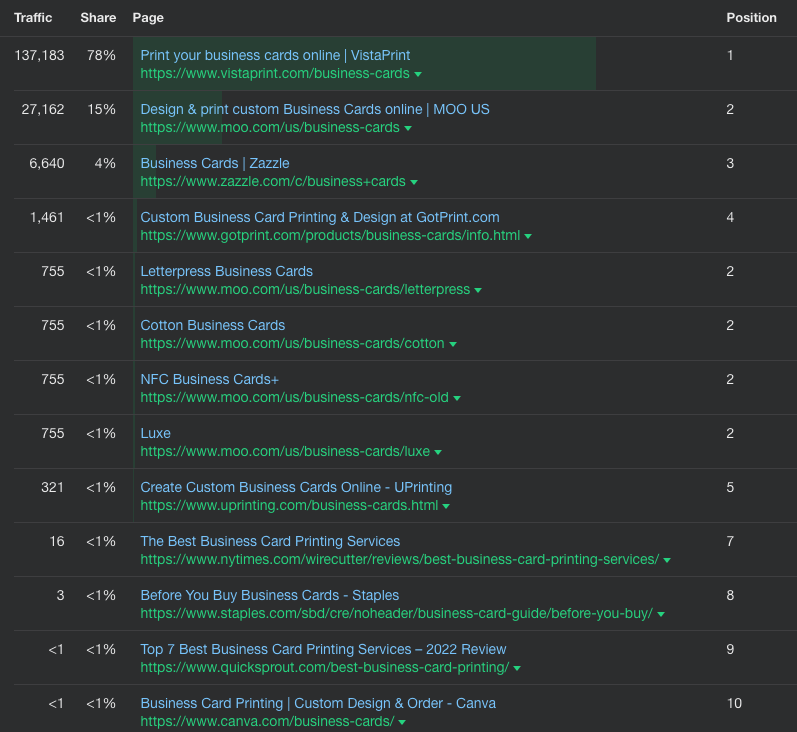797x732 pixels.
Task: Open the Letterpress Business Cards title
Action: (x=226, y=271)
